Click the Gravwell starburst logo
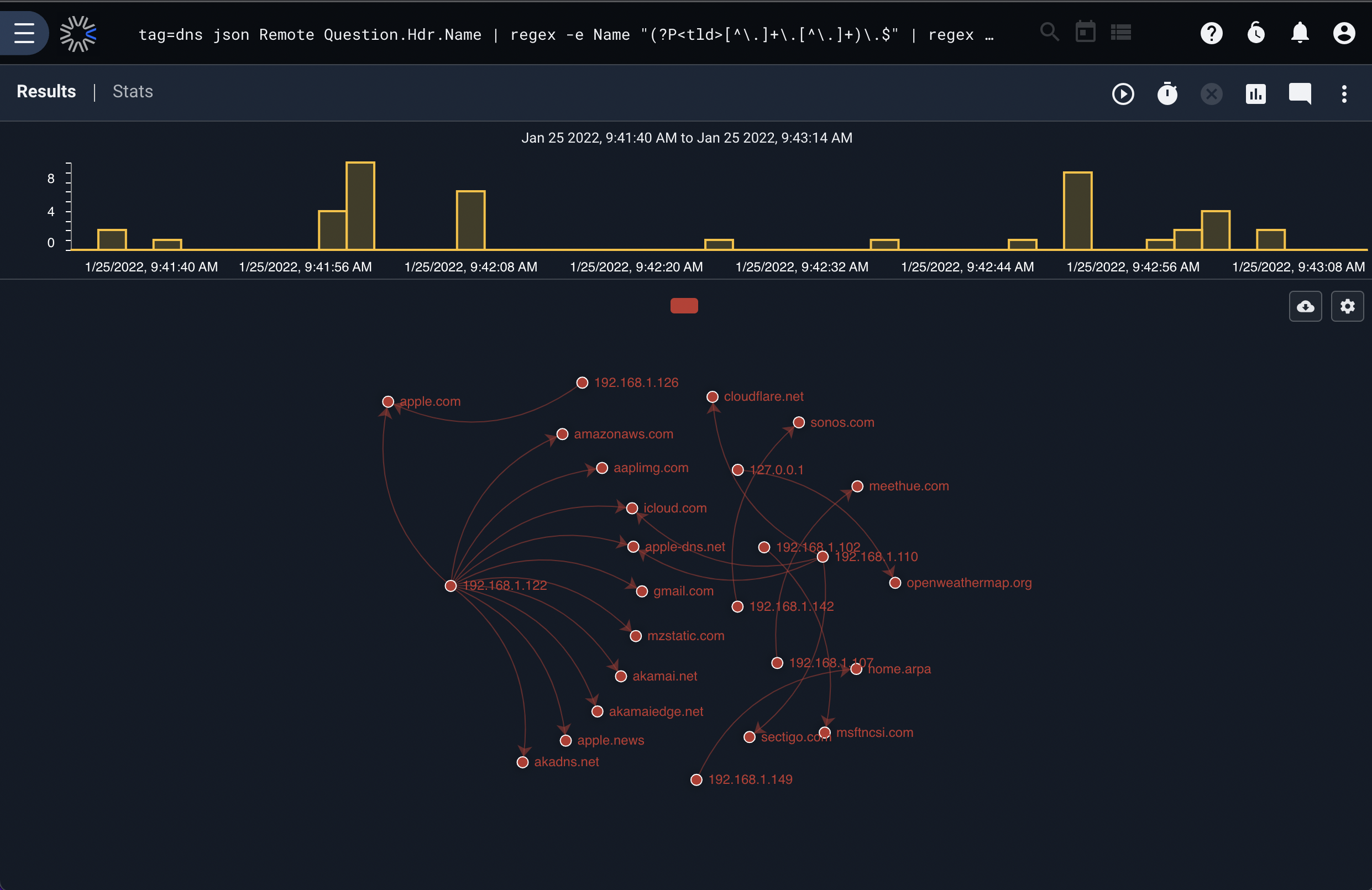Screen dimensions: 1372x890 [x=78, y=33]
